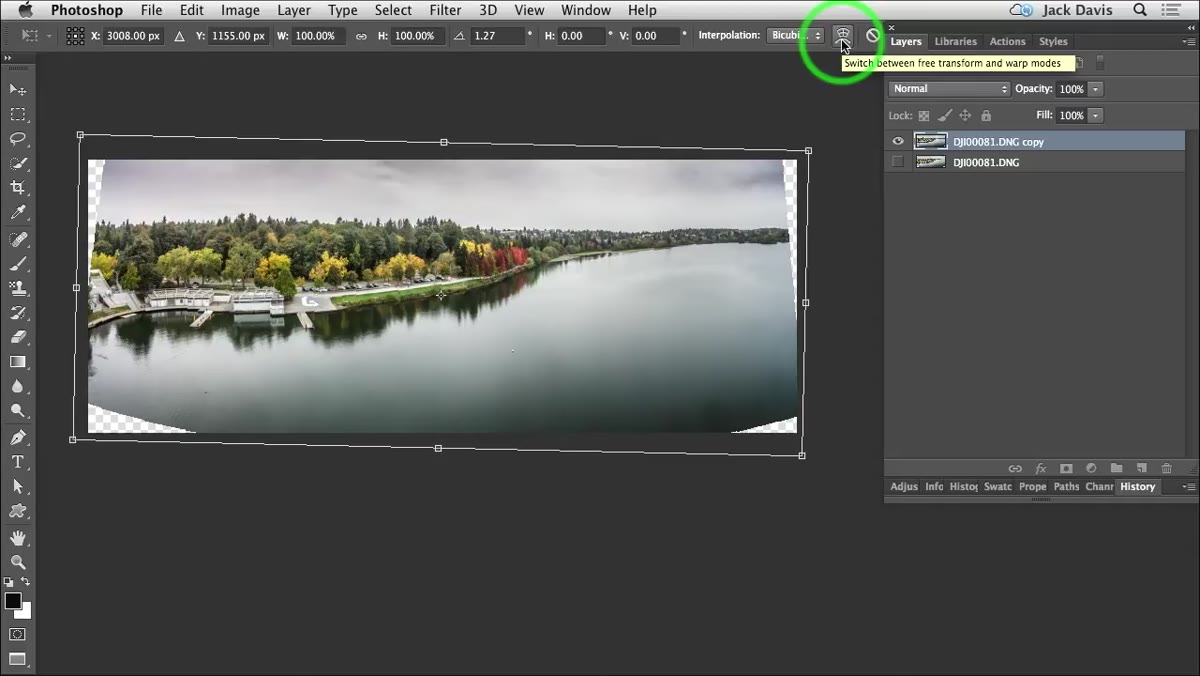Open the Select menu
Viewport: 1200px width, 676px height.
point(393,10)
